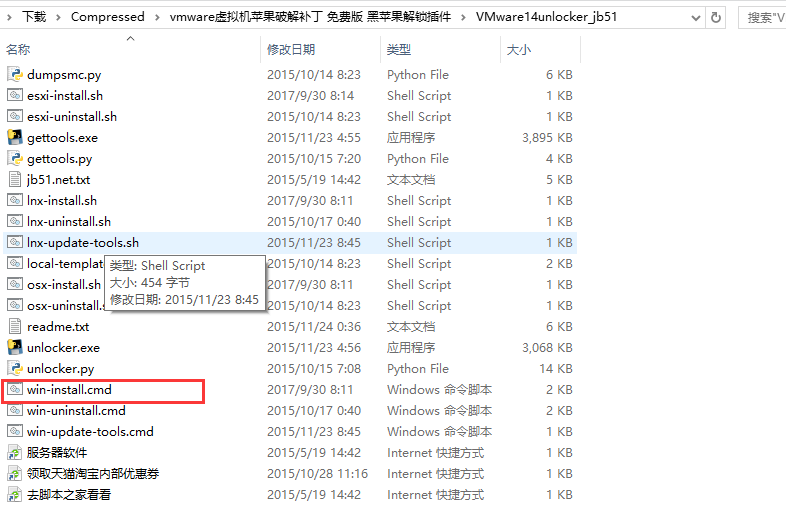
Task: Select the jb51.net.txt document icon
Action: tap(15, 180)
